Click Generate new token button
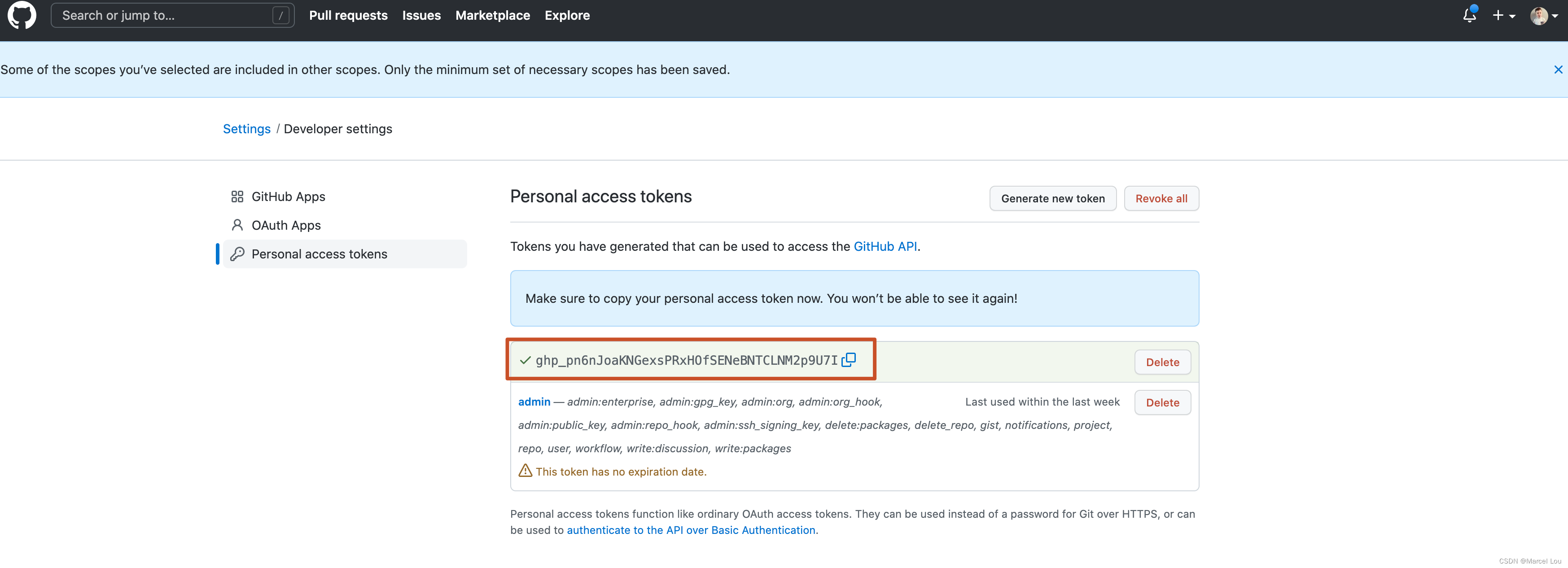Image resolution: width=1568 pixels, height=568 pixels. coord(1053,197)
